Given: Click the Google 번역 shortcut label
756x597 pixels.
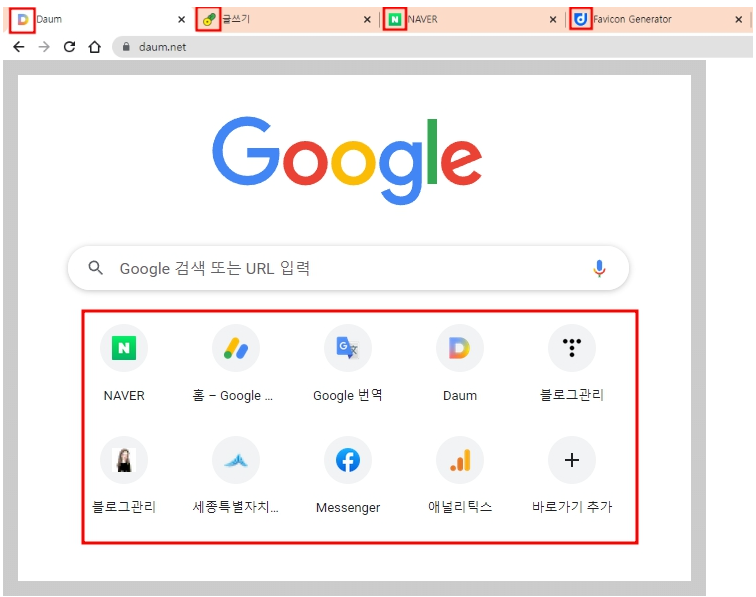Looking at the screenshot, I should tap(348, 395).
